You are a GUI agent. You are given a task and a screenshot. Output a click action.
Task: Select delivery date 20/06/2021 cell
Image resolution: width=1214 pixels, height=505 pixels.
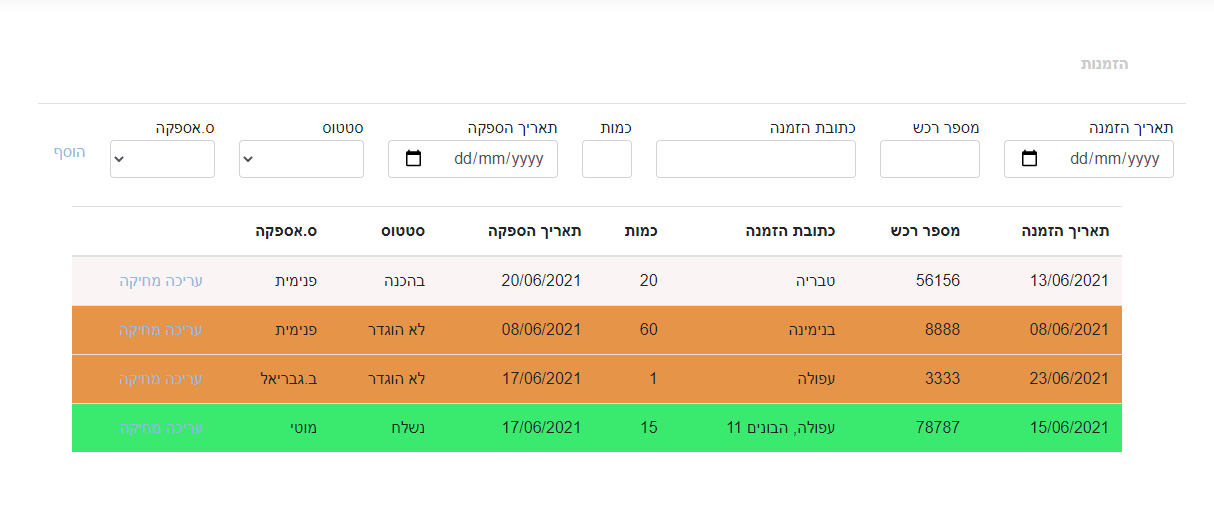click(x=541, y=281)
